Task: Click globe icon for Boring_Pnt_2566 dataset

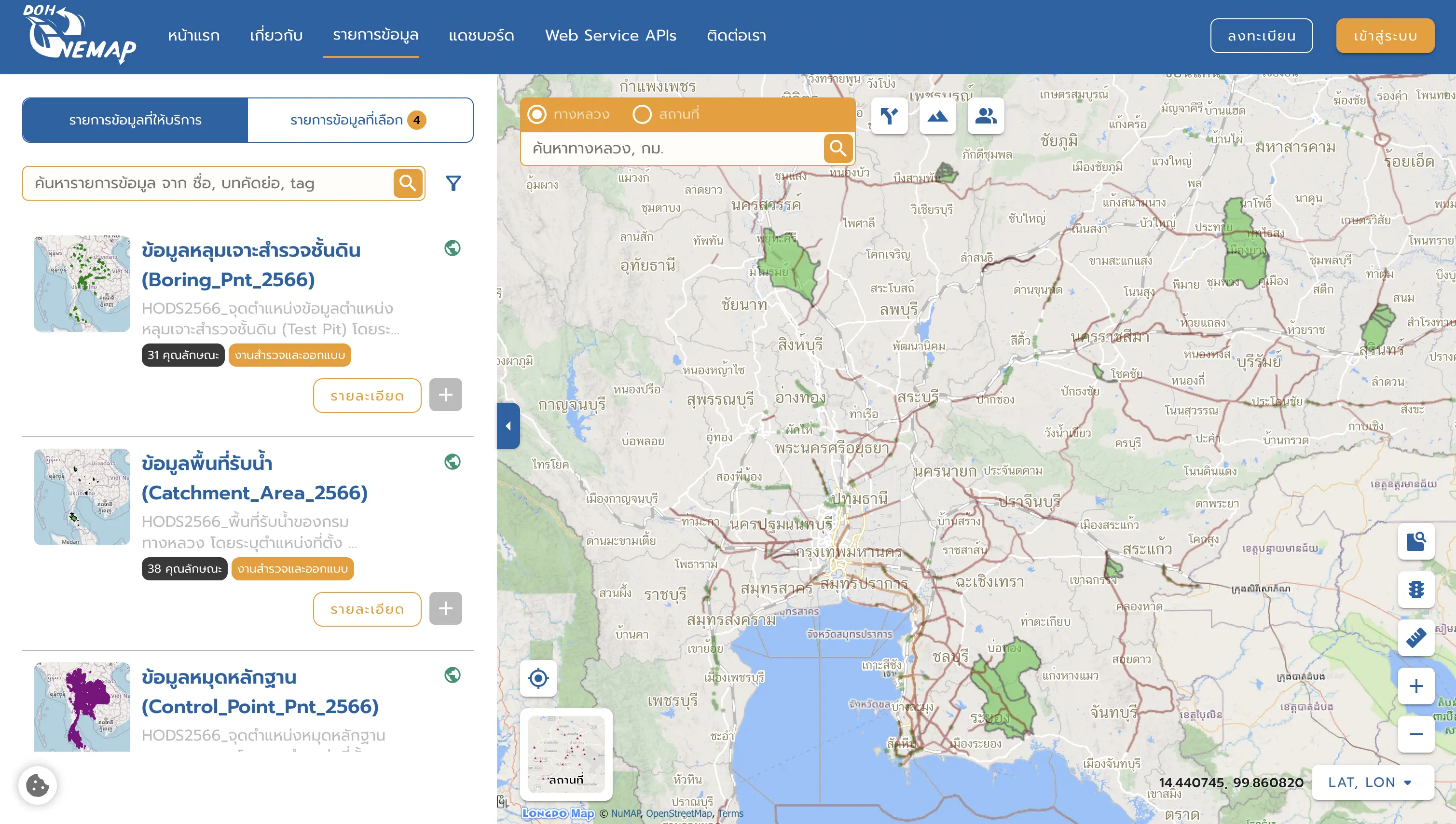Action: click(x=452, y=248)
